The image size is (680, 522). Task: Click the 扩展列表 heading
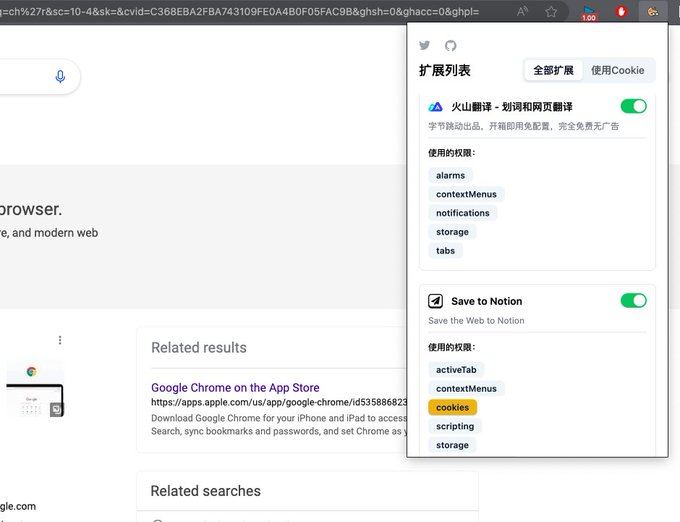(x=445, y=70)
